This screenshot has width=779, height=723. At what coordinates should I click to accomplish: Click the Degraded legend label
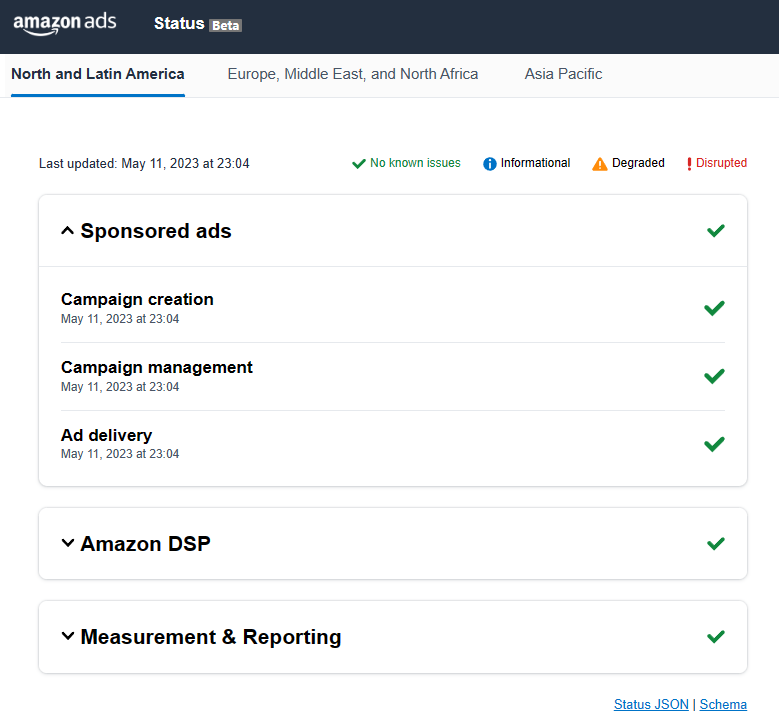[638, 163]
